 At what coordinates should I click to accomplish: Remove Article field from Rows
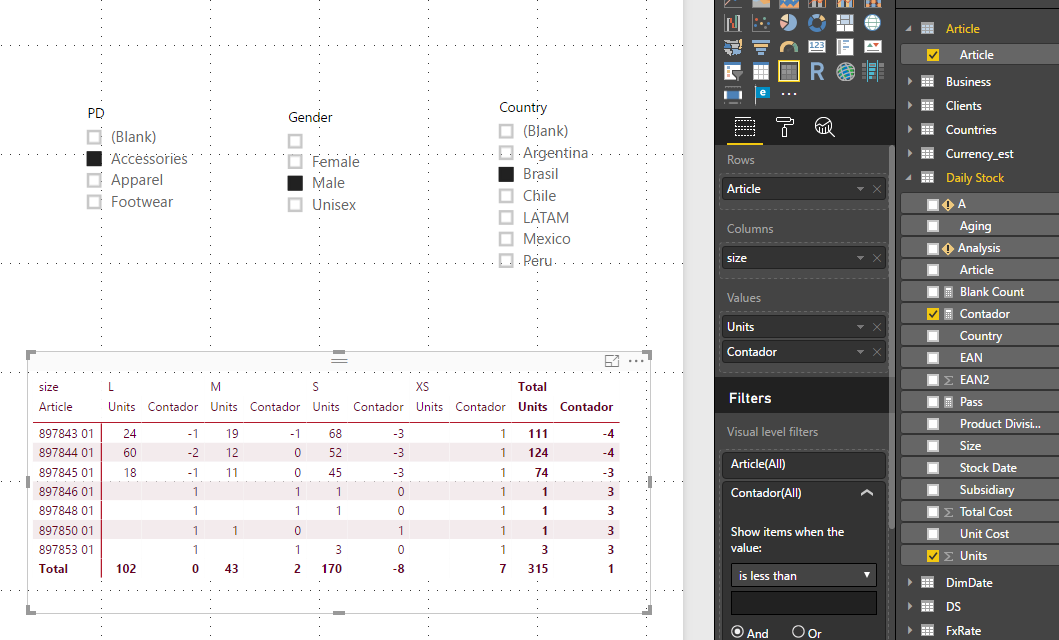pyautogui.click(x=877, y=189)
